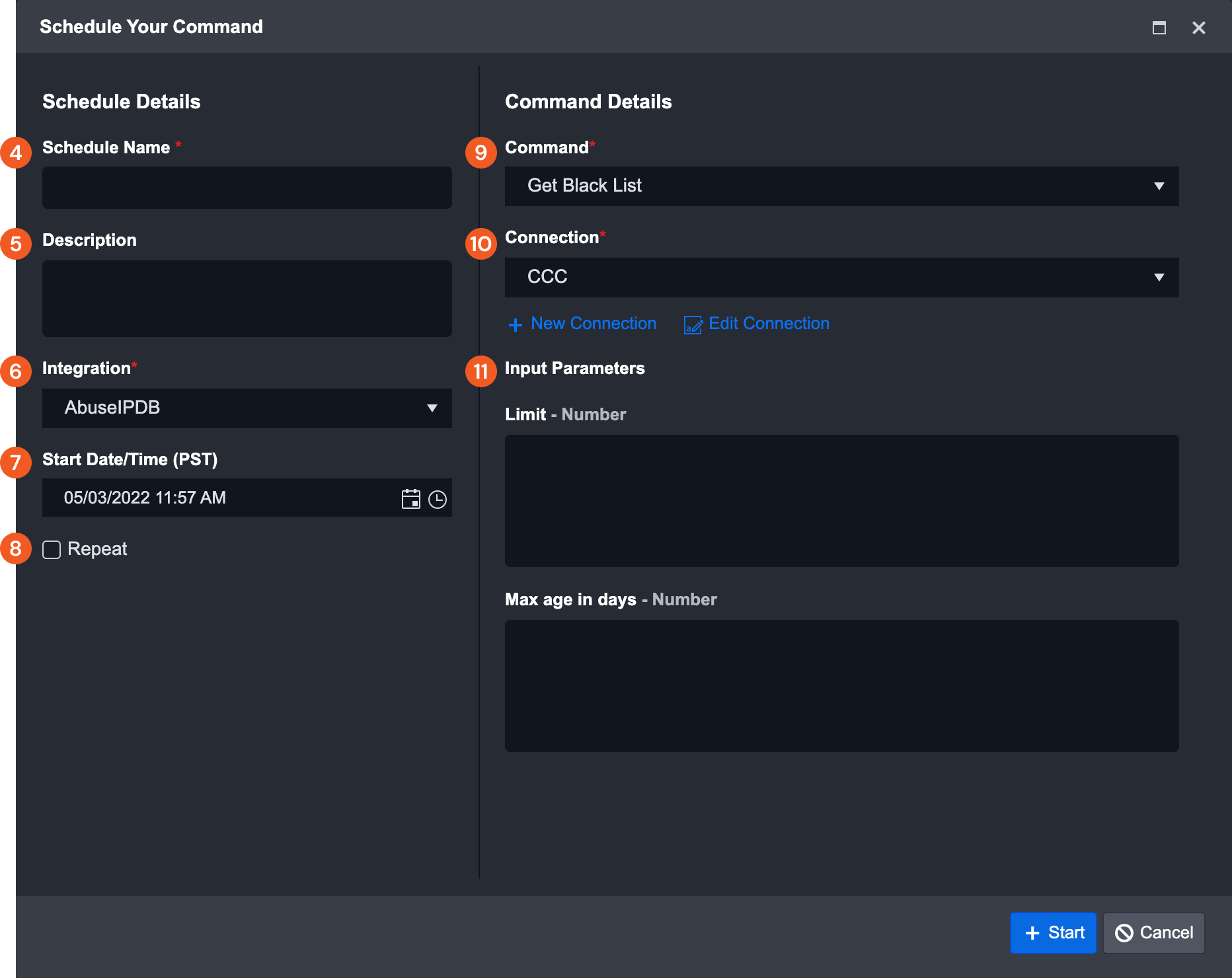Click inside the Description text area
1232x978 pixels.
(x=247, y=299)
